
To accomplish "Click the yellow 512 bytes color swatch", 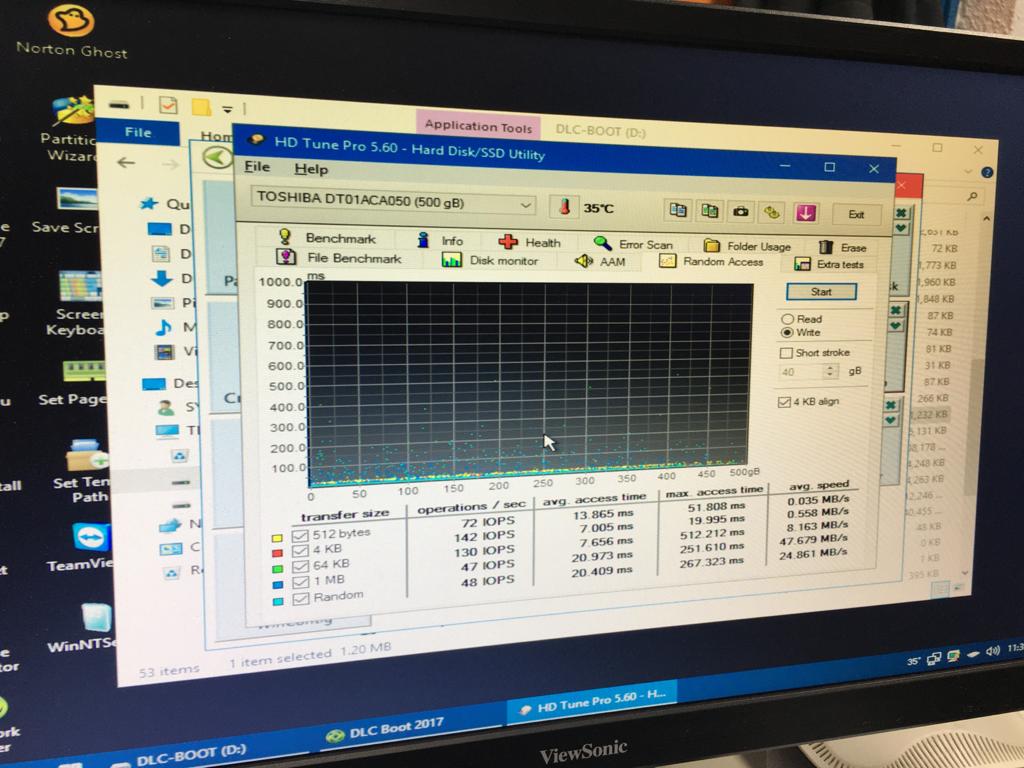I will point(277,538).
